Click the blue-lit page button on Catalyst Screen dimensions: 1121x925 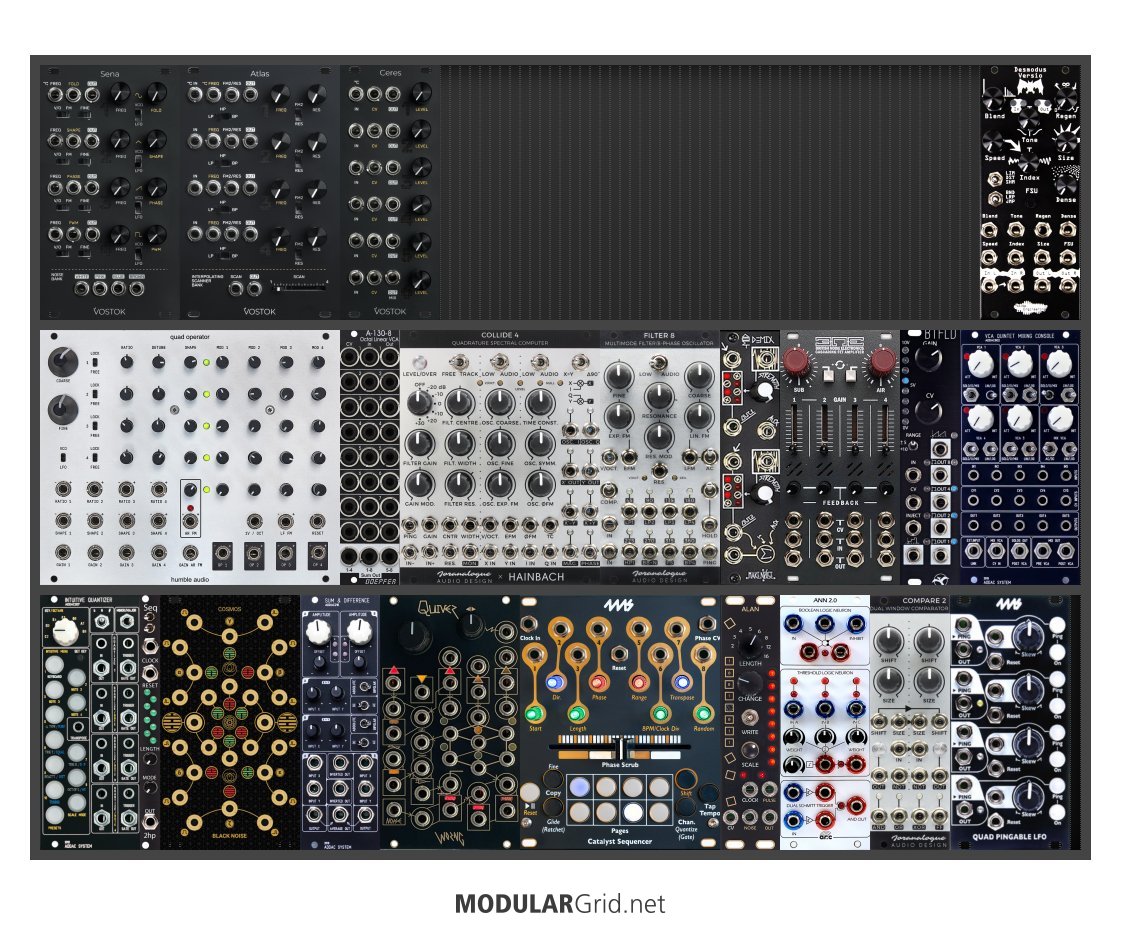580,787
